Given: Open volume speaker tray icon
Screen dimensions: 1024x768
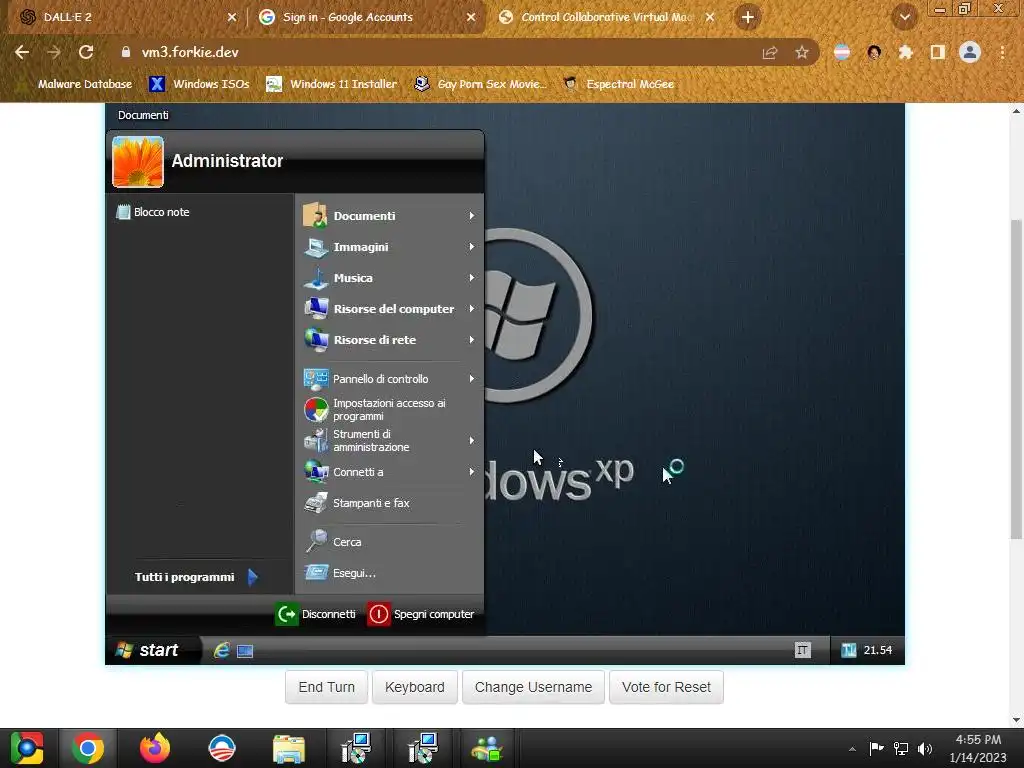Looking at the screenshot, I should click(x=925, y=748).
